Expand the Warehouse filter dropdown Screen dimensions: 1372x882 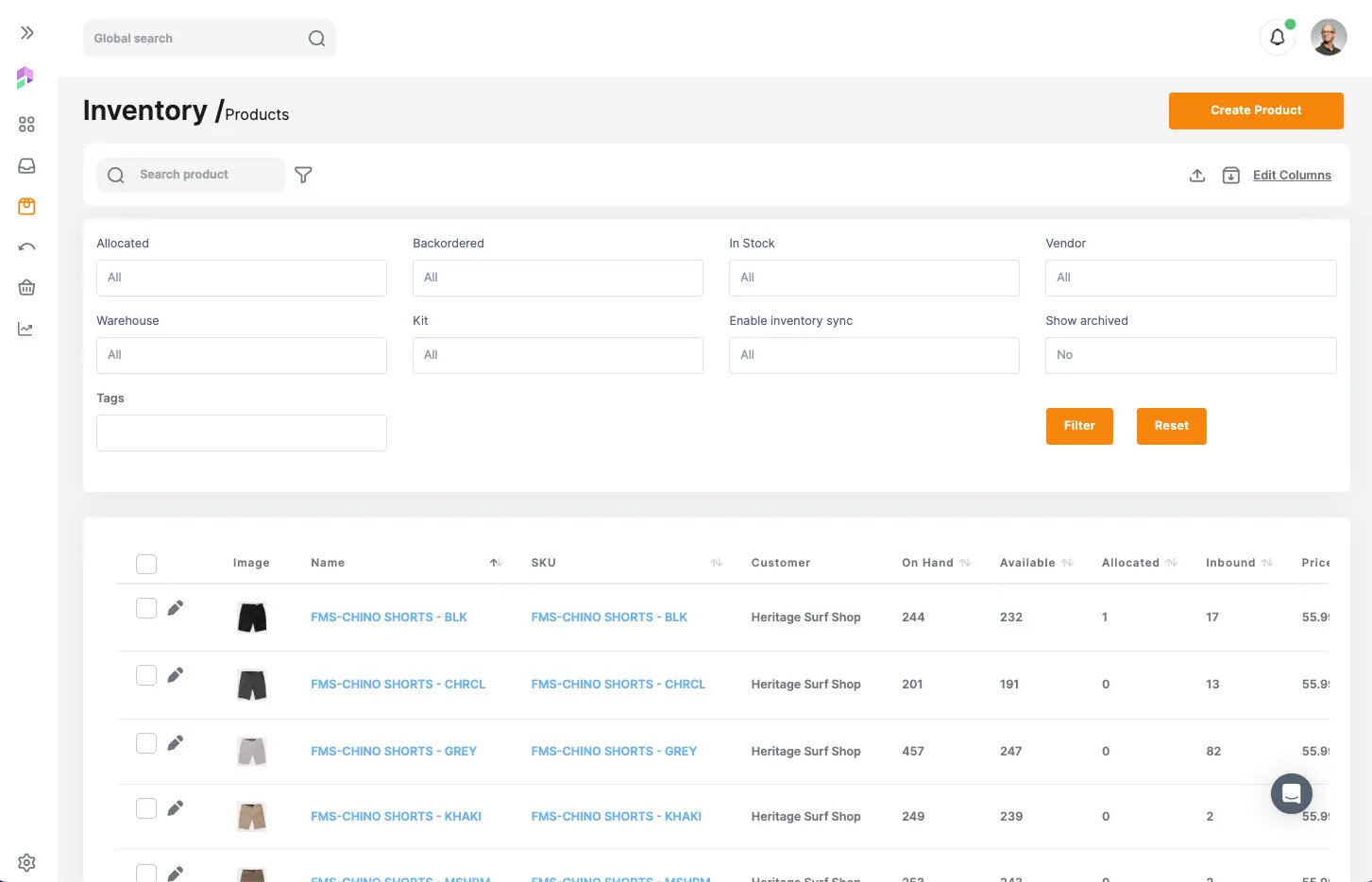coord(241,355)
